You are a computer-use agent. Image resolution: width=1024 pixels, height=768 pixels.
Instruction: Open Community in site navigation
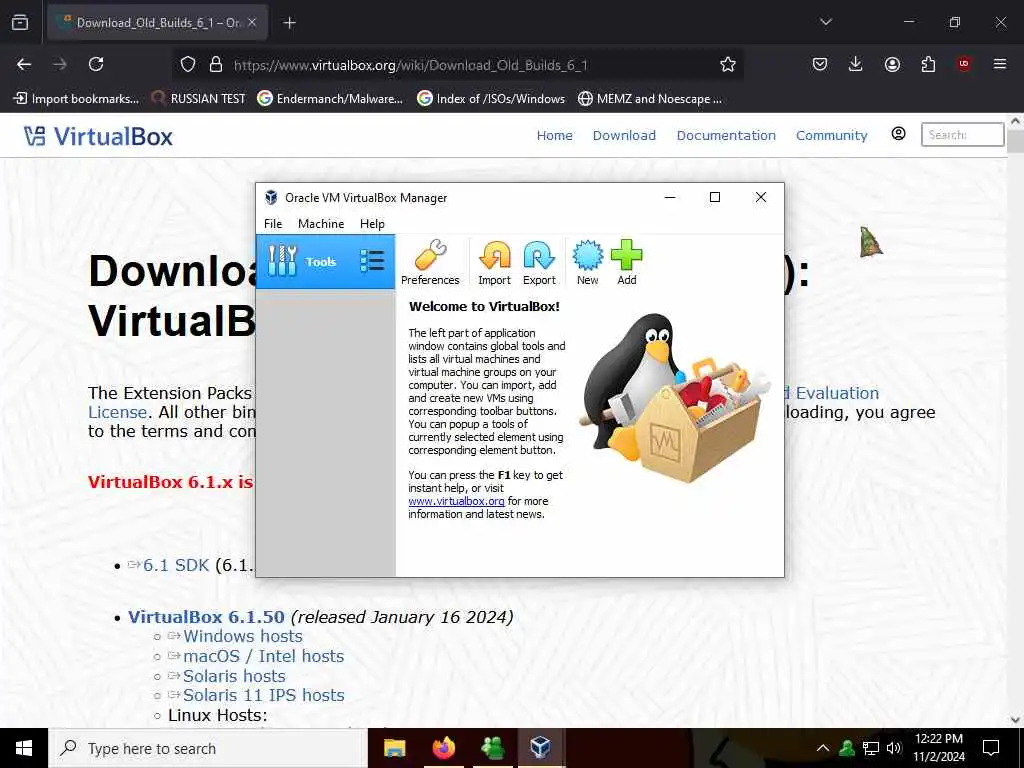[831, 135]
